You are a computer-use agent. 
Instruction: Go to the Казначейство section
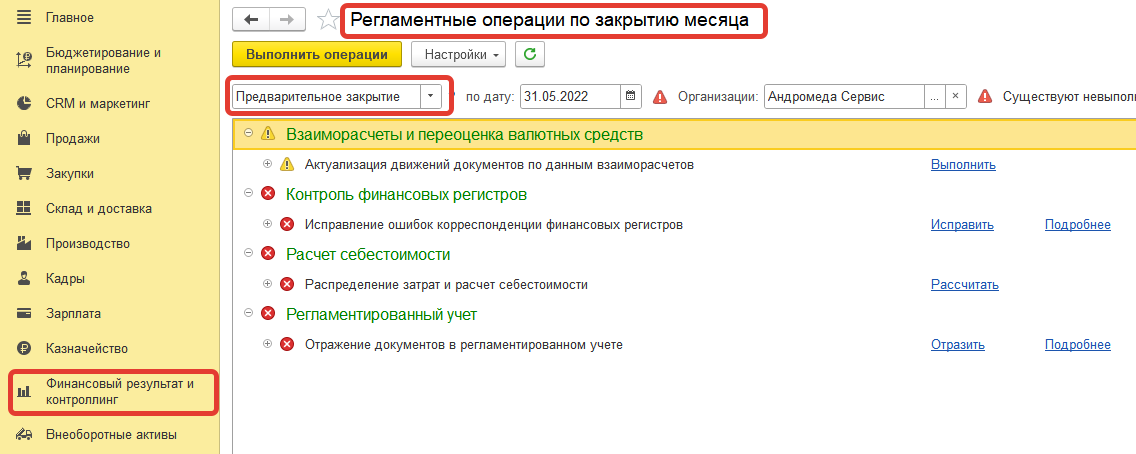87,348
